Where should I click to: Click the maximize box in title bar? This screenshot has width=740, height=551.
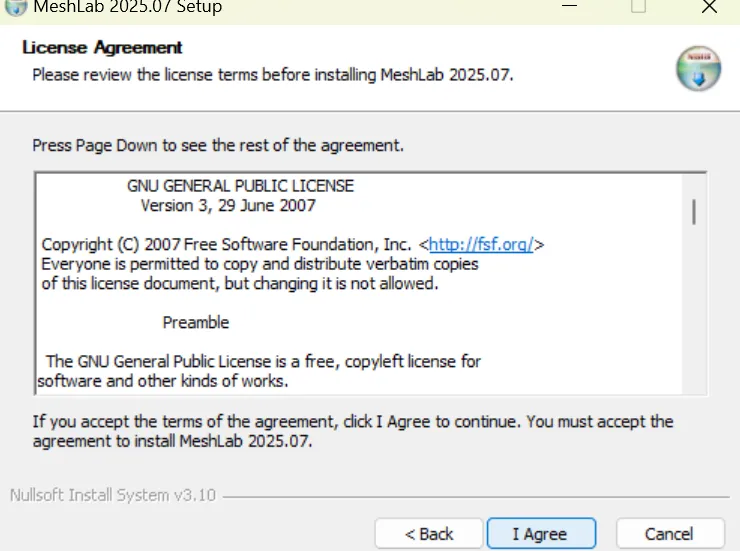(638, 6)
